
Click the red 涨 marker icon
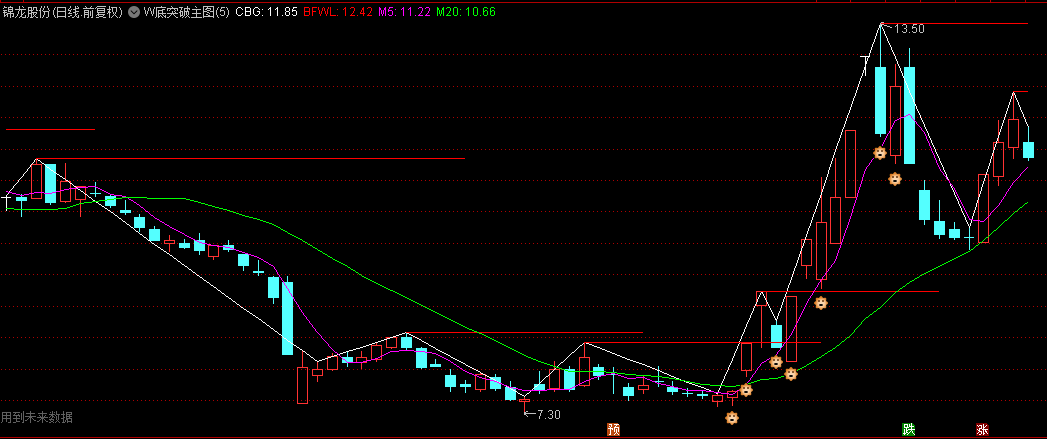(982, 429)
